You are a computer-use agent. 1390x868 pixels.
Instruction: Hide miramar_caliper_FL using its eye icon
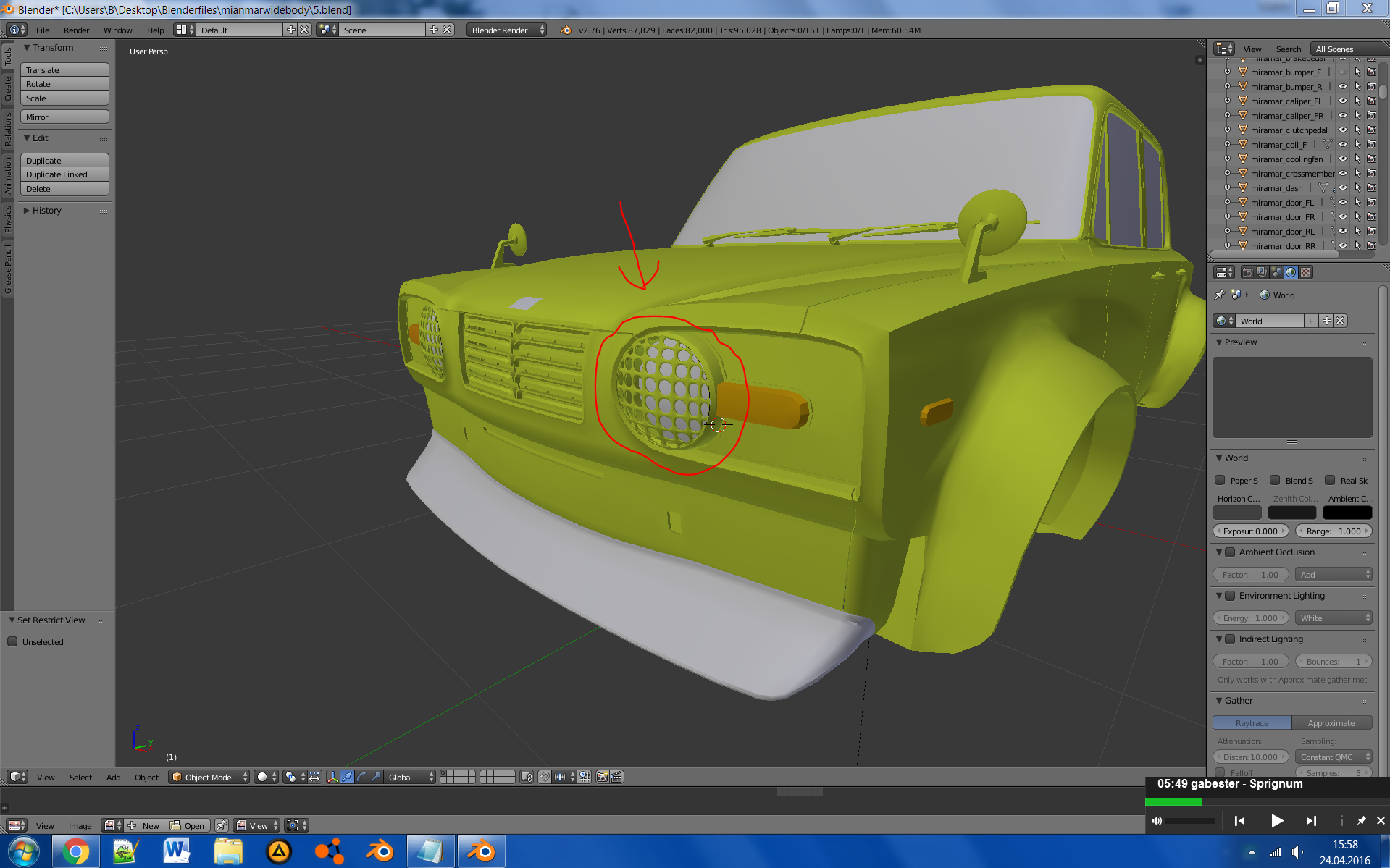1343,101
